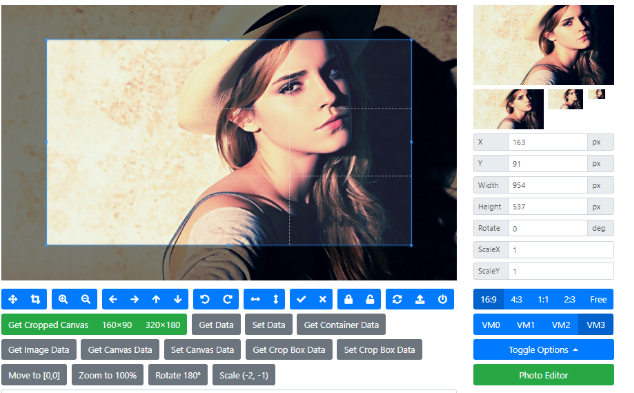Rotate image counterclockwise
This screenshot has width=634, height=393.
205,299
